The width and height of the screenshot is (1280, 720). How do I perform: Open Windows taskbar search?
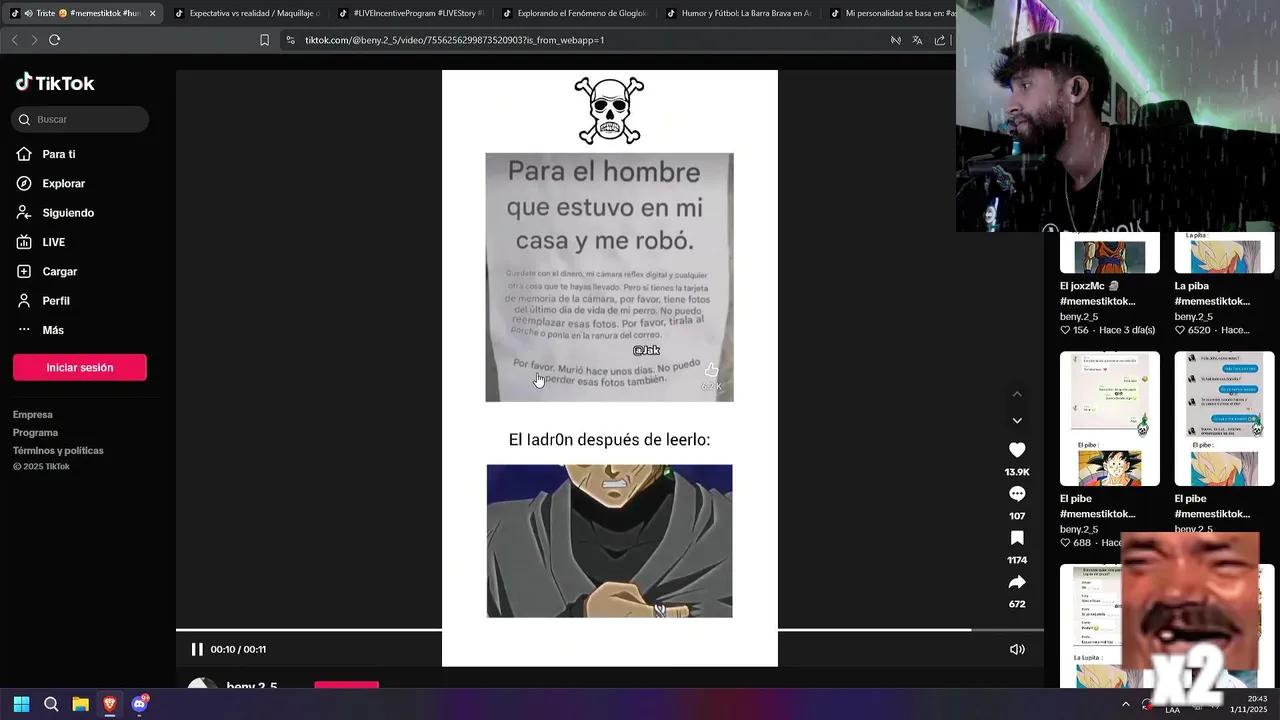click(x=51, y=704)
